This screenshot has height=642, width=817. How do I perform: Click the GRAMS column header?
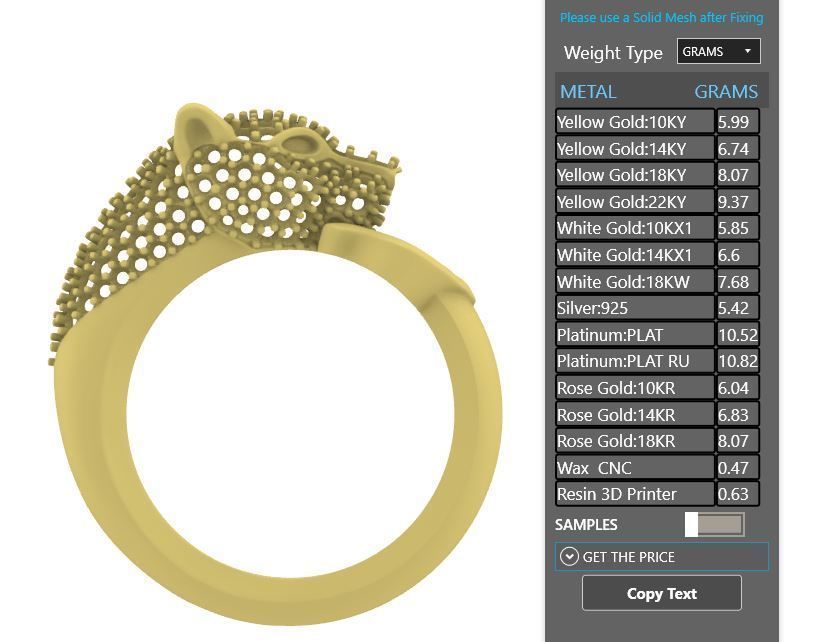pos(726,92)
